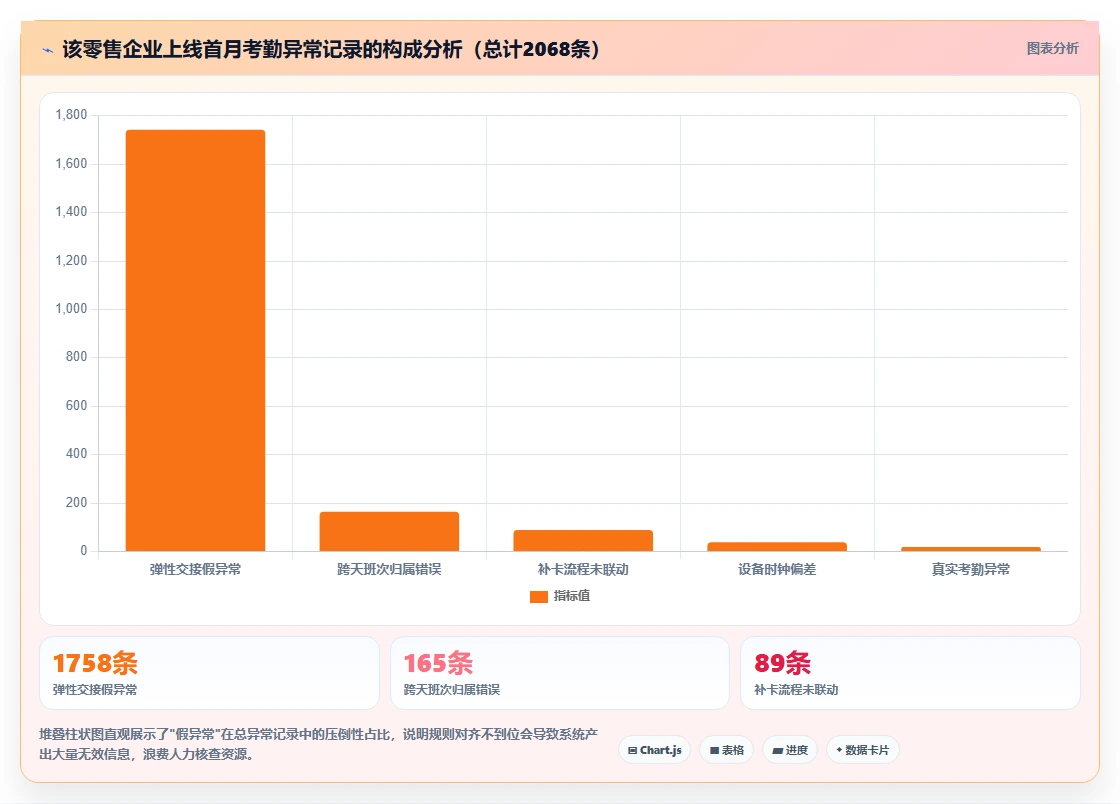Click the lightning icon beside the chart title
1120x804 pixels.
click(48, 50)
